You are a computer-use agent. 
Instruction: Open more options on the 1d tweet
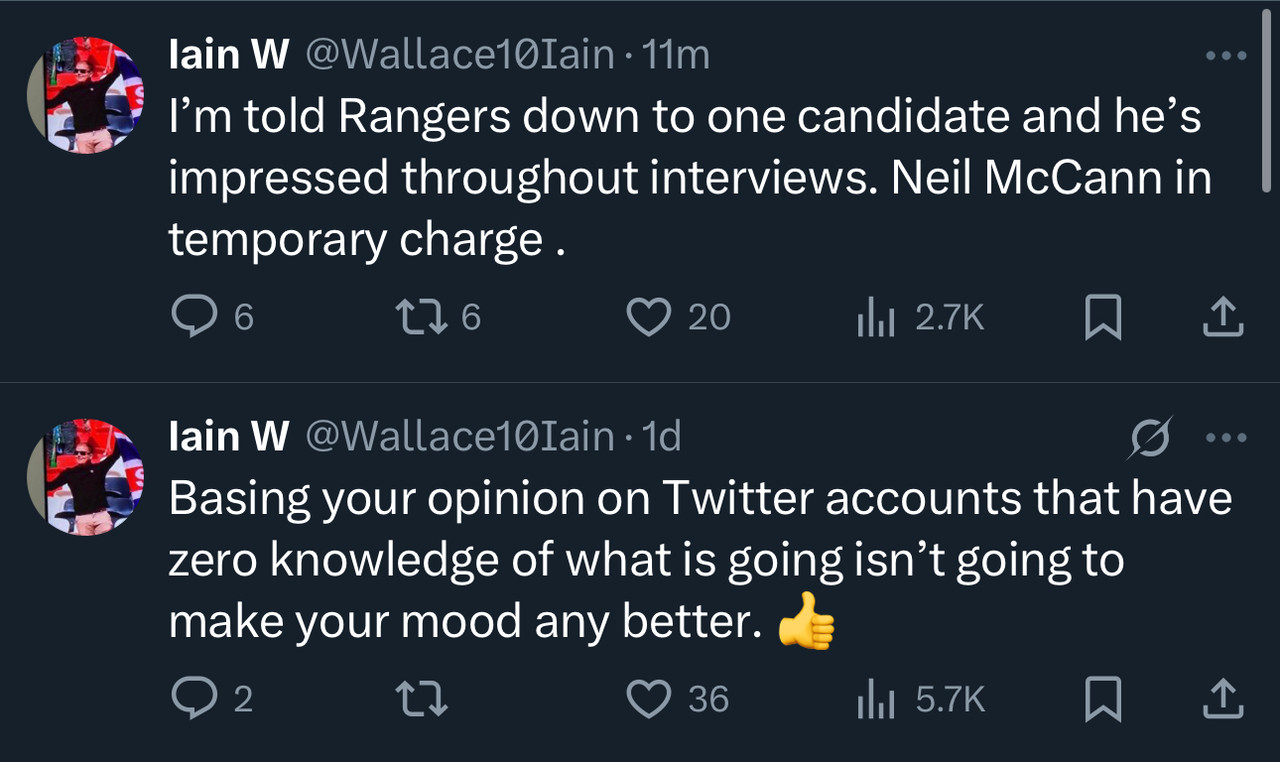click(x=1226, y=438)
